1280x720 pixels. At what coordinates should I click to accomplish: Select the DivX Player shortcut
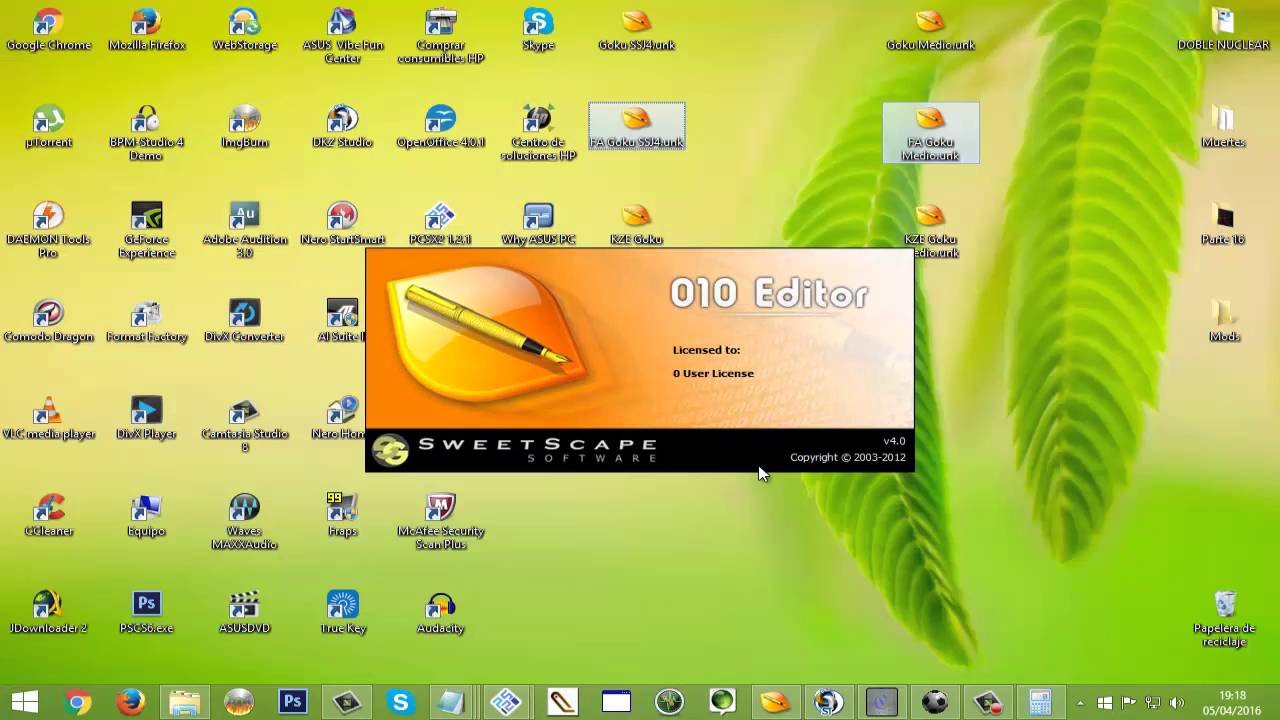coord(146,417)
